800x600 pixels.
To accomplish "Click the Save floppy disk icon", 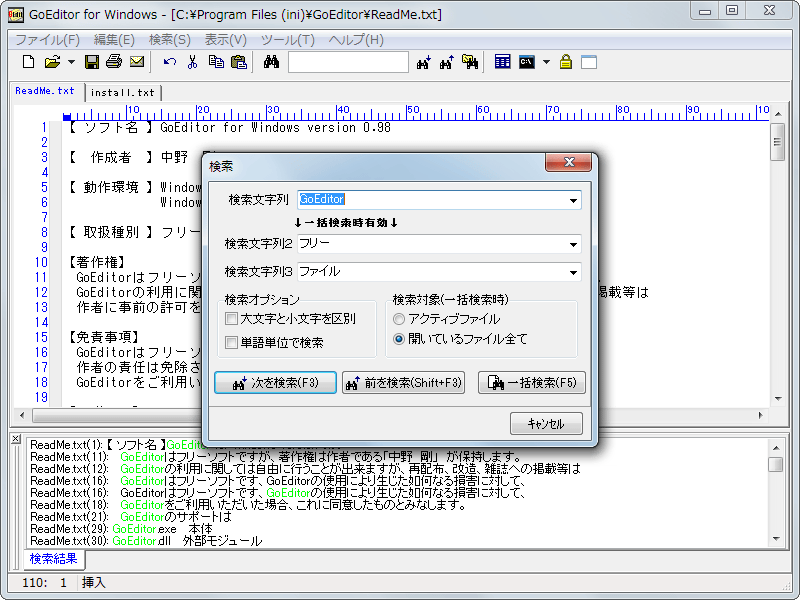I will click(91, 62).
